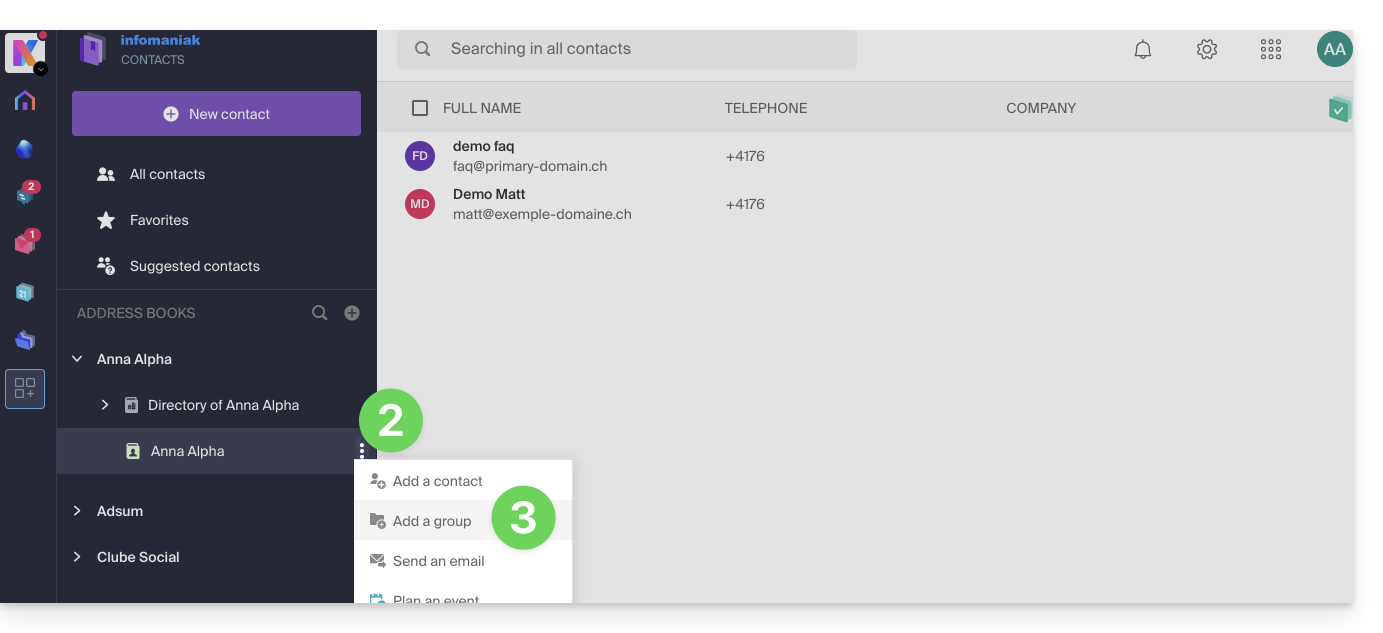Open the mail app with 1 notification

(x=26, y=242)
